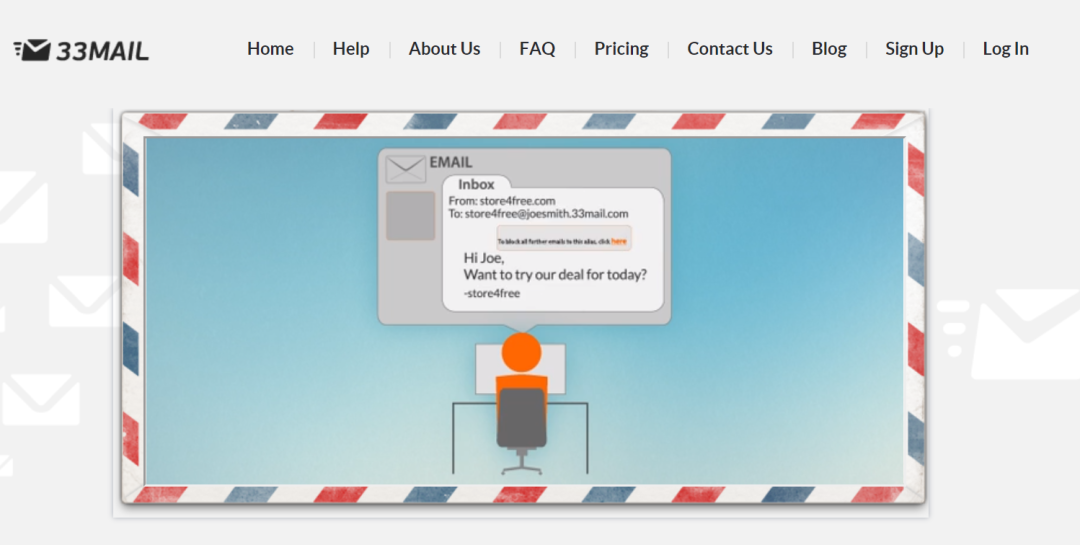
Task: Click the orange "here" block-alias link
Action: click(619, 241)
